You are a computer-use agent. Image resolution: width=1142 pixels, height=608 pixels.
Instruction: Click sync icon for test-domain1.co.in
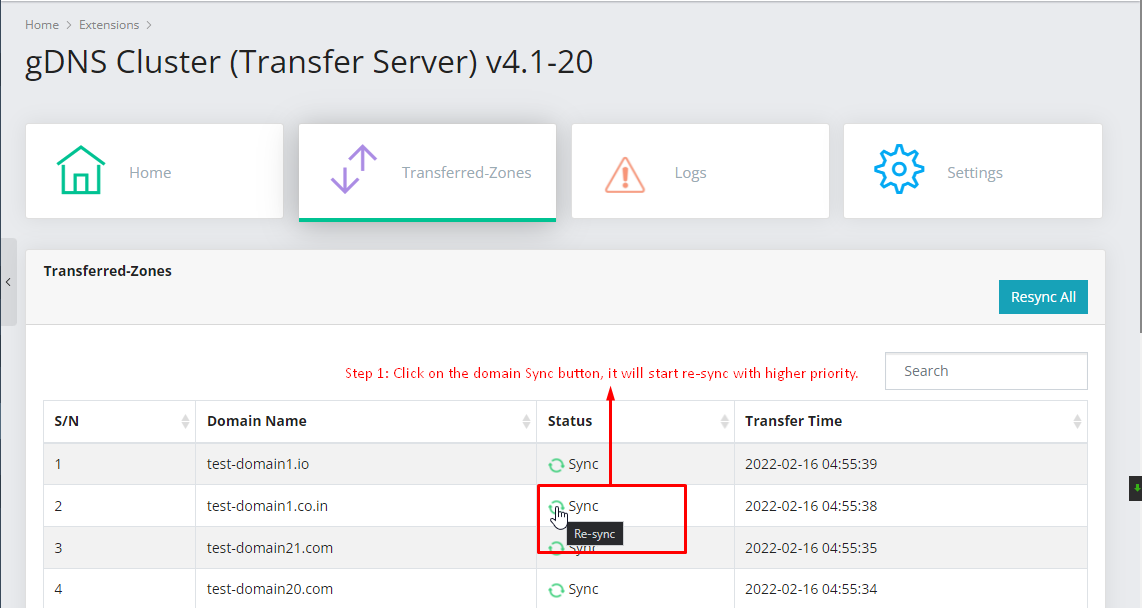556,506
